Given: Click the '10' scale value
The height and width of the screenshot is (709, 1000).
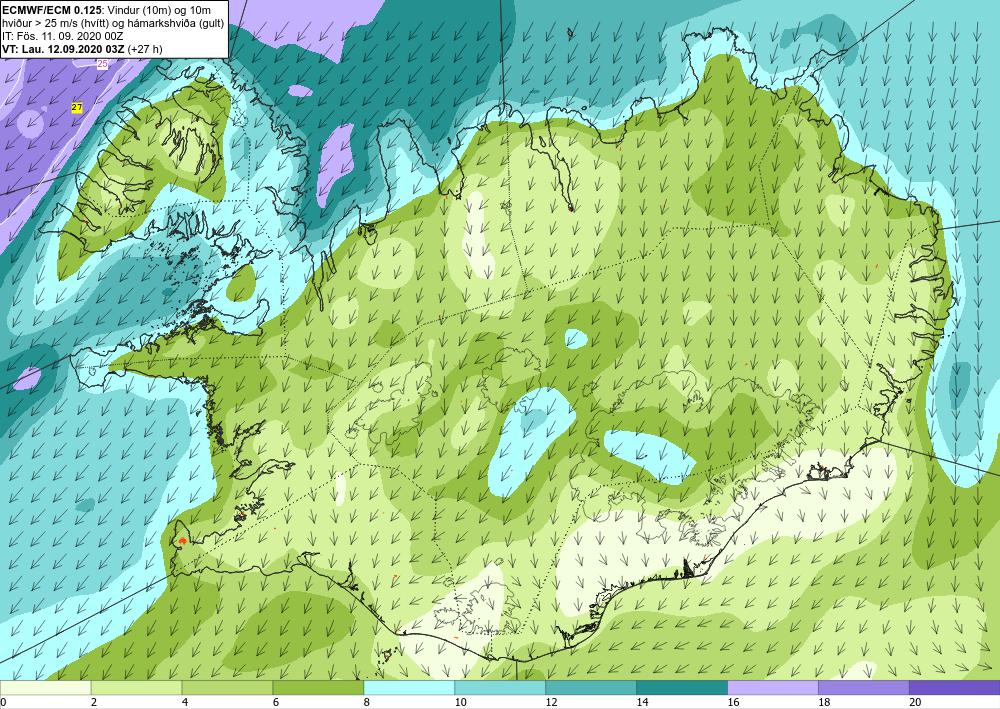Looking at the screenshot, I should pos(460,702).
